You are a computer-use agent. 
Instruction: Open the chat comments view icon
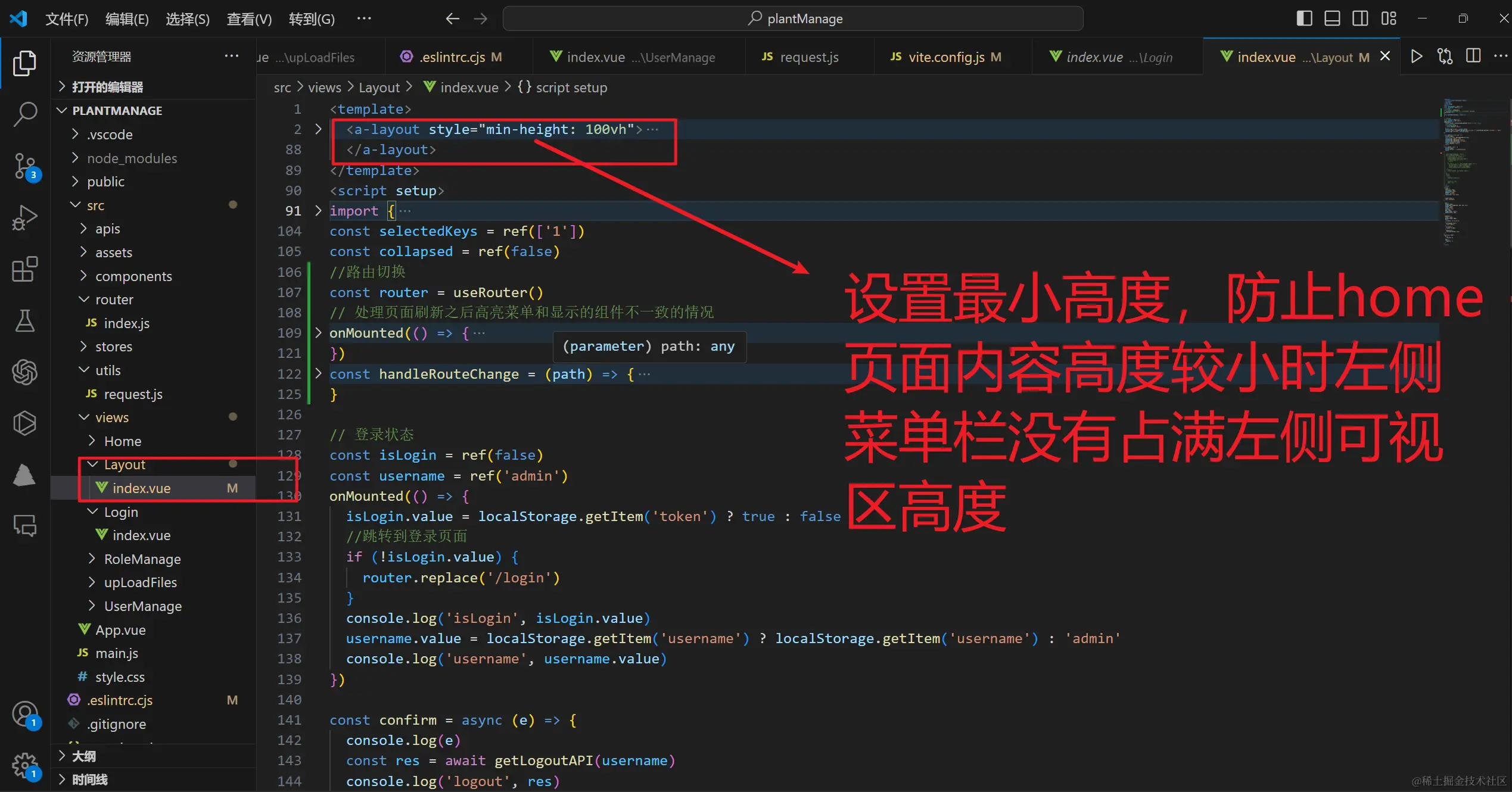(x=24, y=526)
